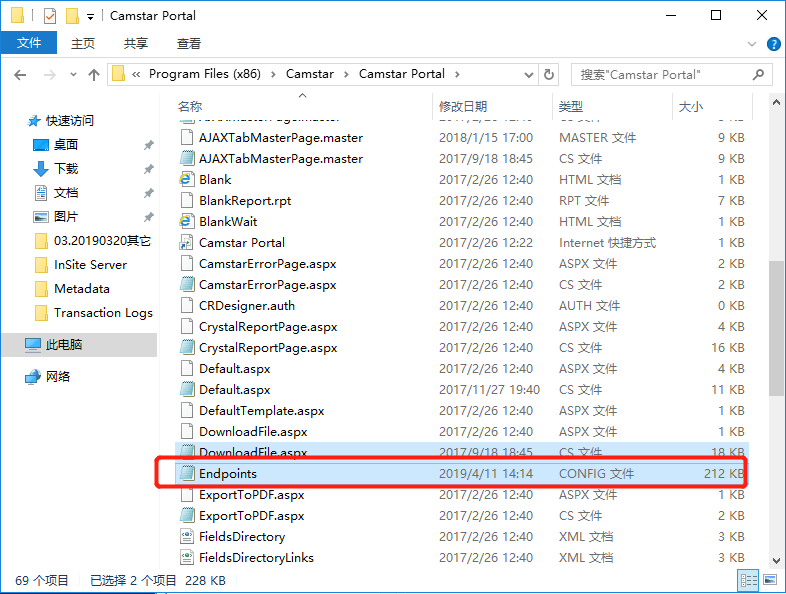The image size is (786, 594).
Task: Open the Help question mark icon
Action: click(x=773, y=44)
